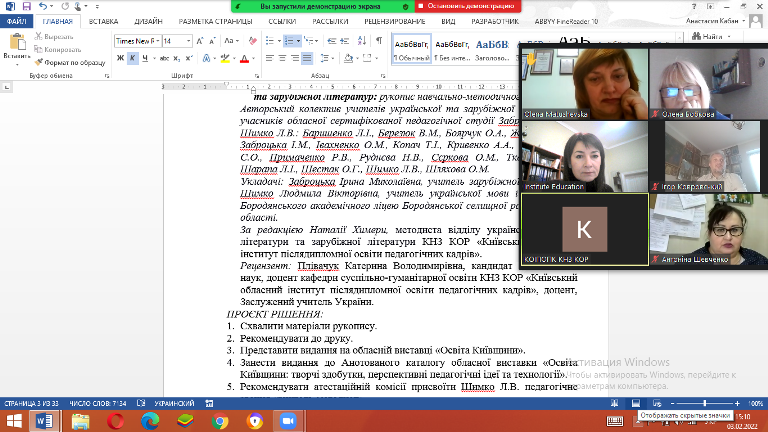Open the Shading paint bucket dropdown arrow

click(358, 58)
